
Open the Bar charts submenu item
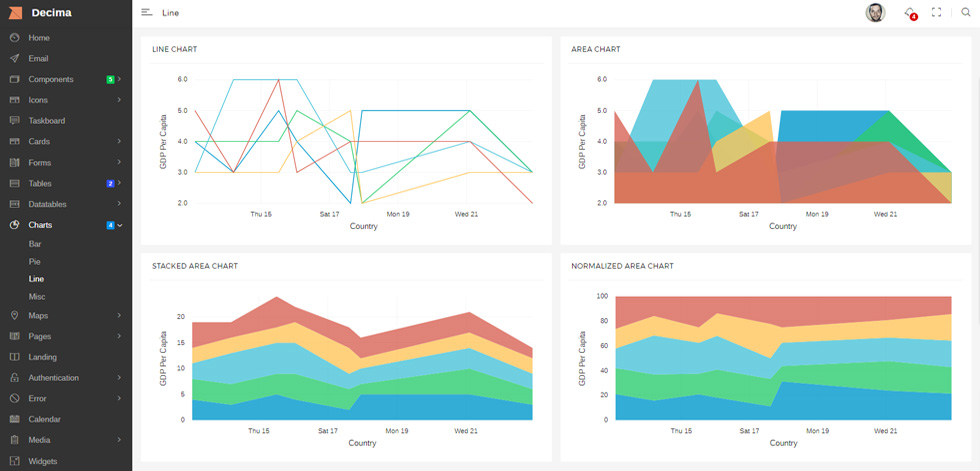35,244
